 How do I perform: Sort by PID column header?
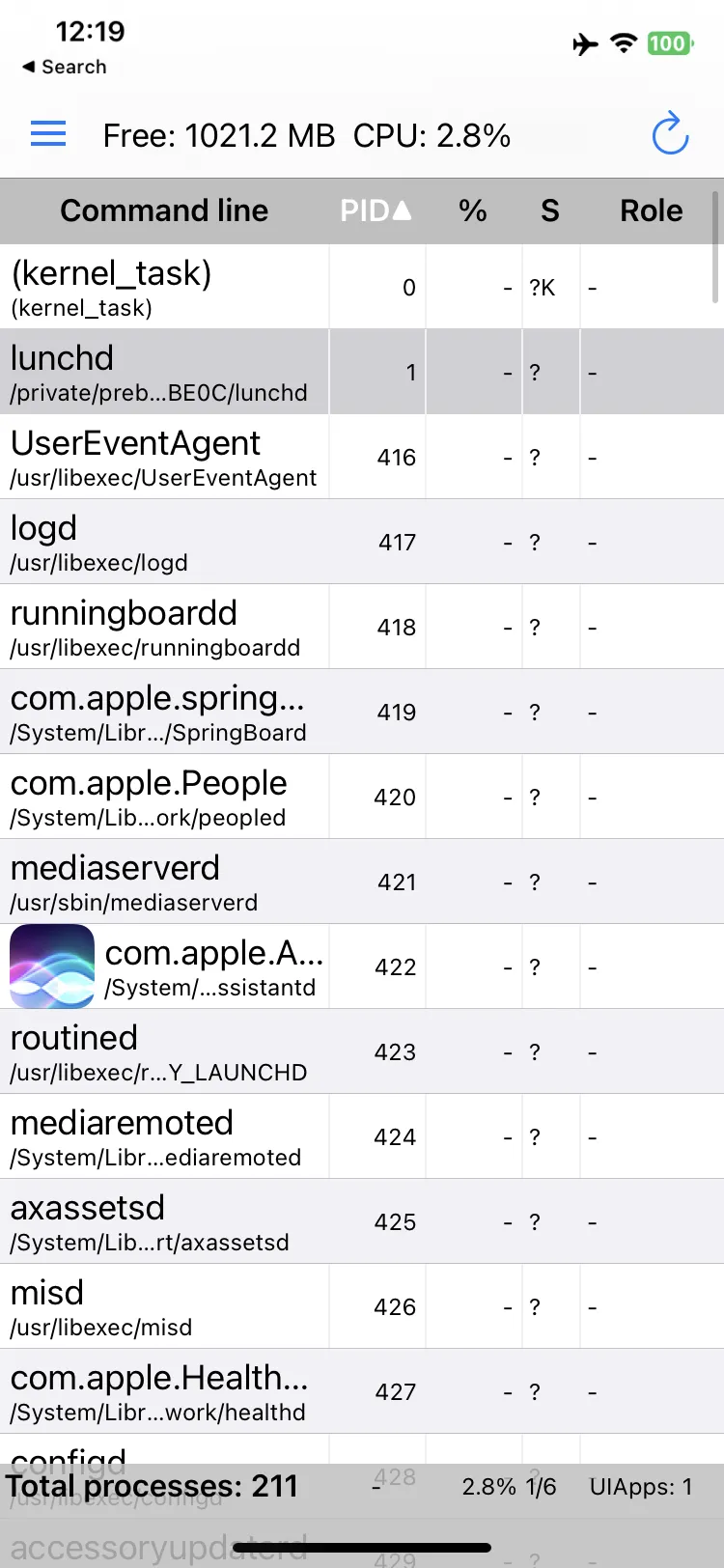(376, 210)
